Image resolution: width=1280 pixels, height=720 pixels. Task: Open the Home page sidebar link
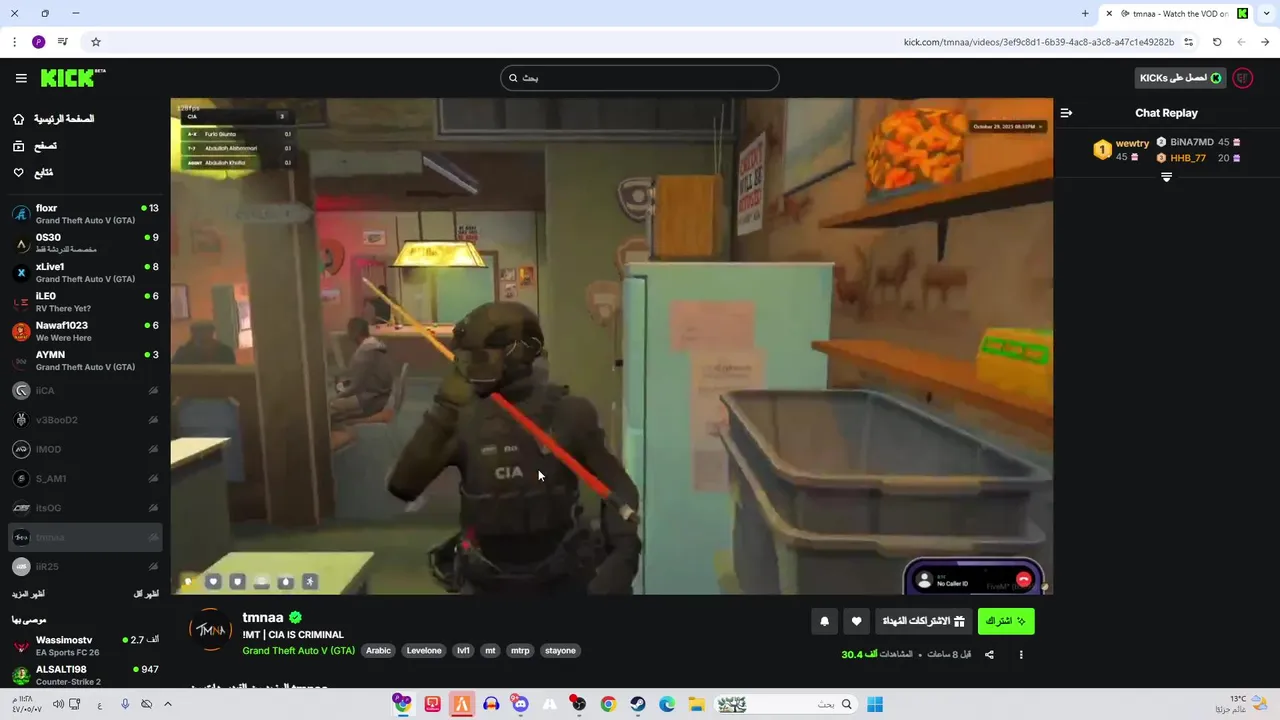pyautogui.click(x=56, y=119)
